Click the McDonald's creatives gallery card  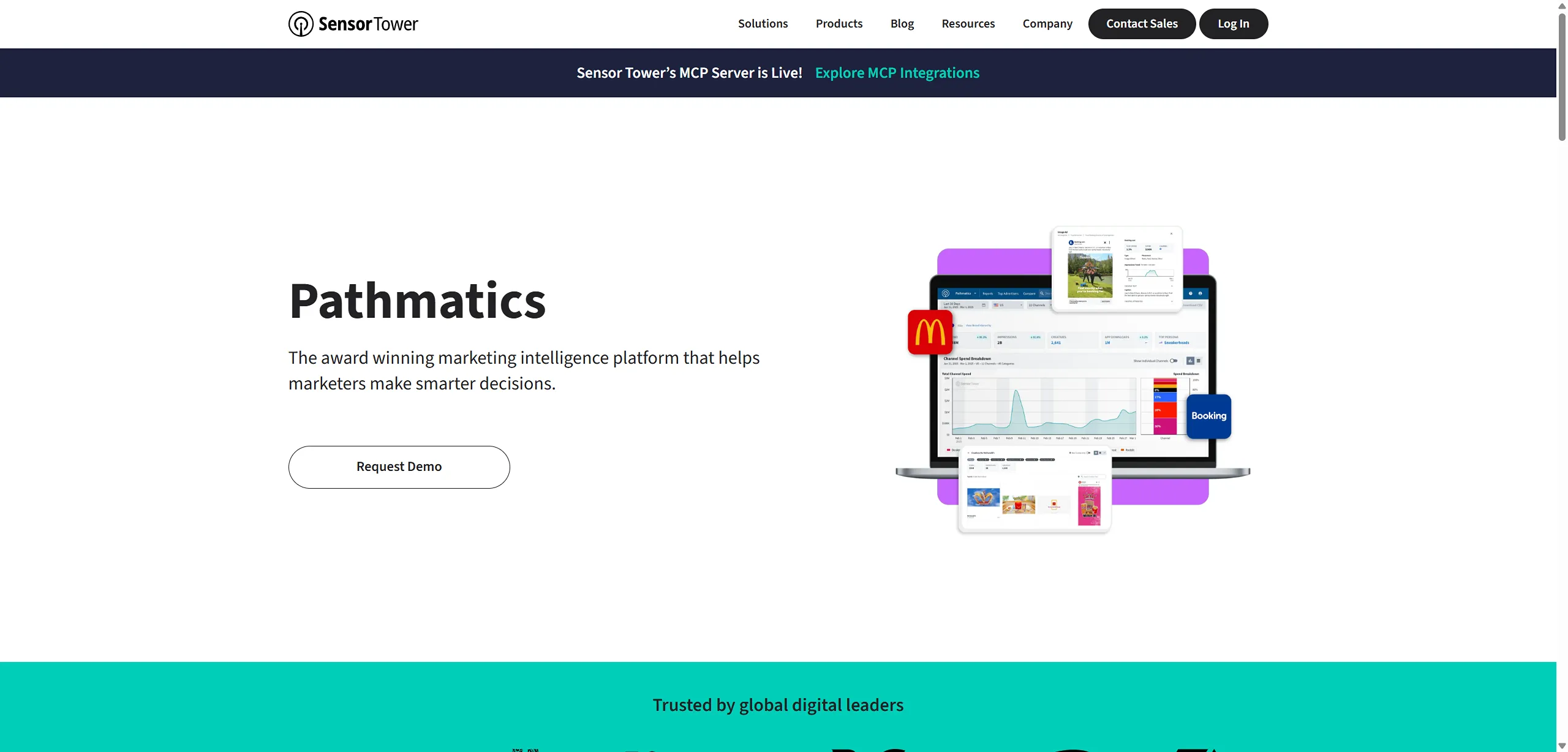tap(1035, 490)
